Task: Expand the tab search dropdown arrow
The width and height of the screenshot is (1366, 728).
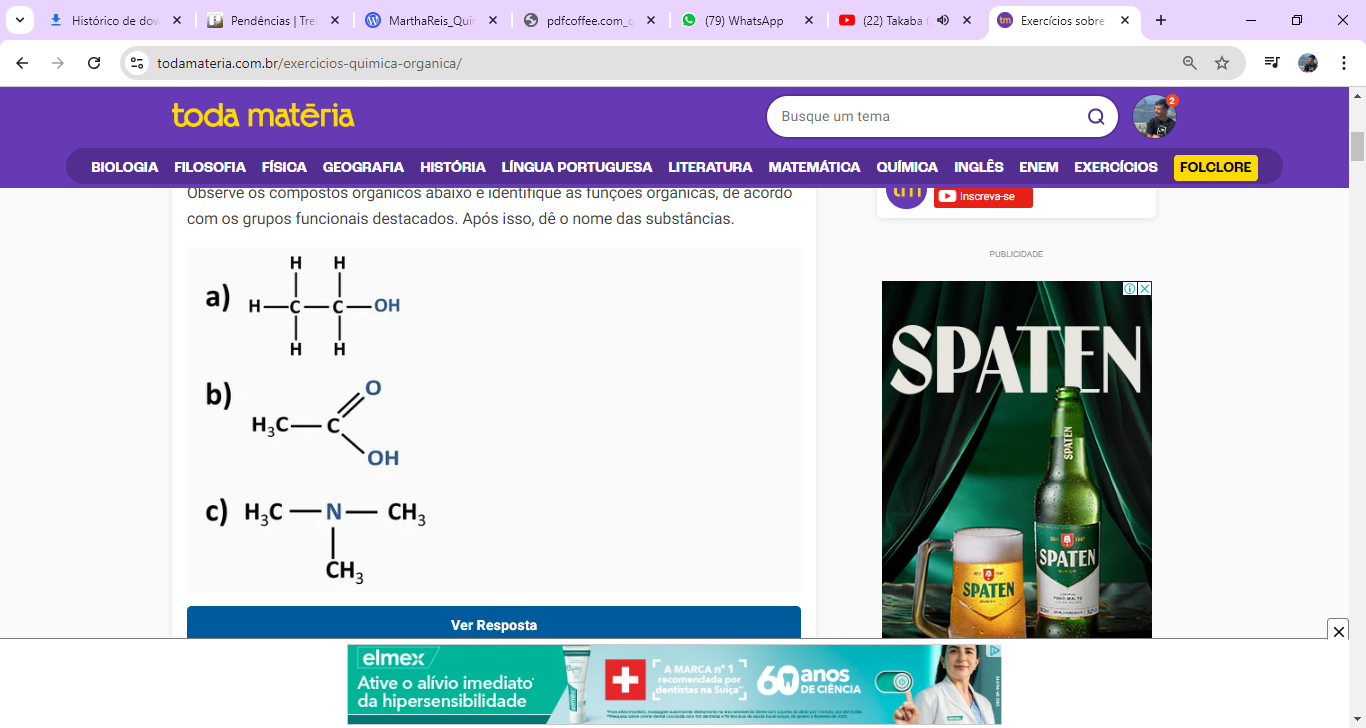Action: point(19,20)
